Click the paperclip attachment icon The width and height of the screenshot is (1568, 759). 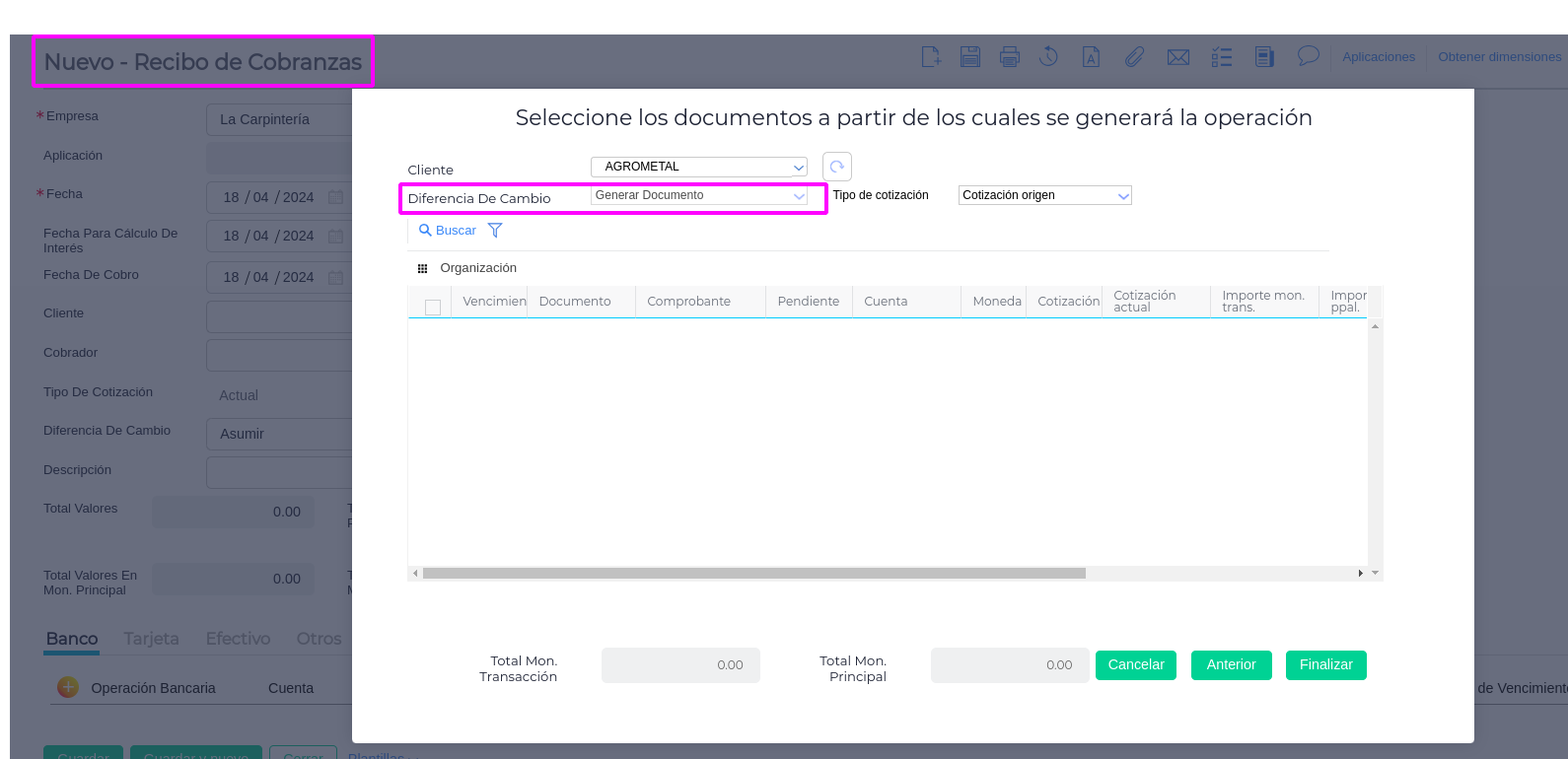point(1135,57)
